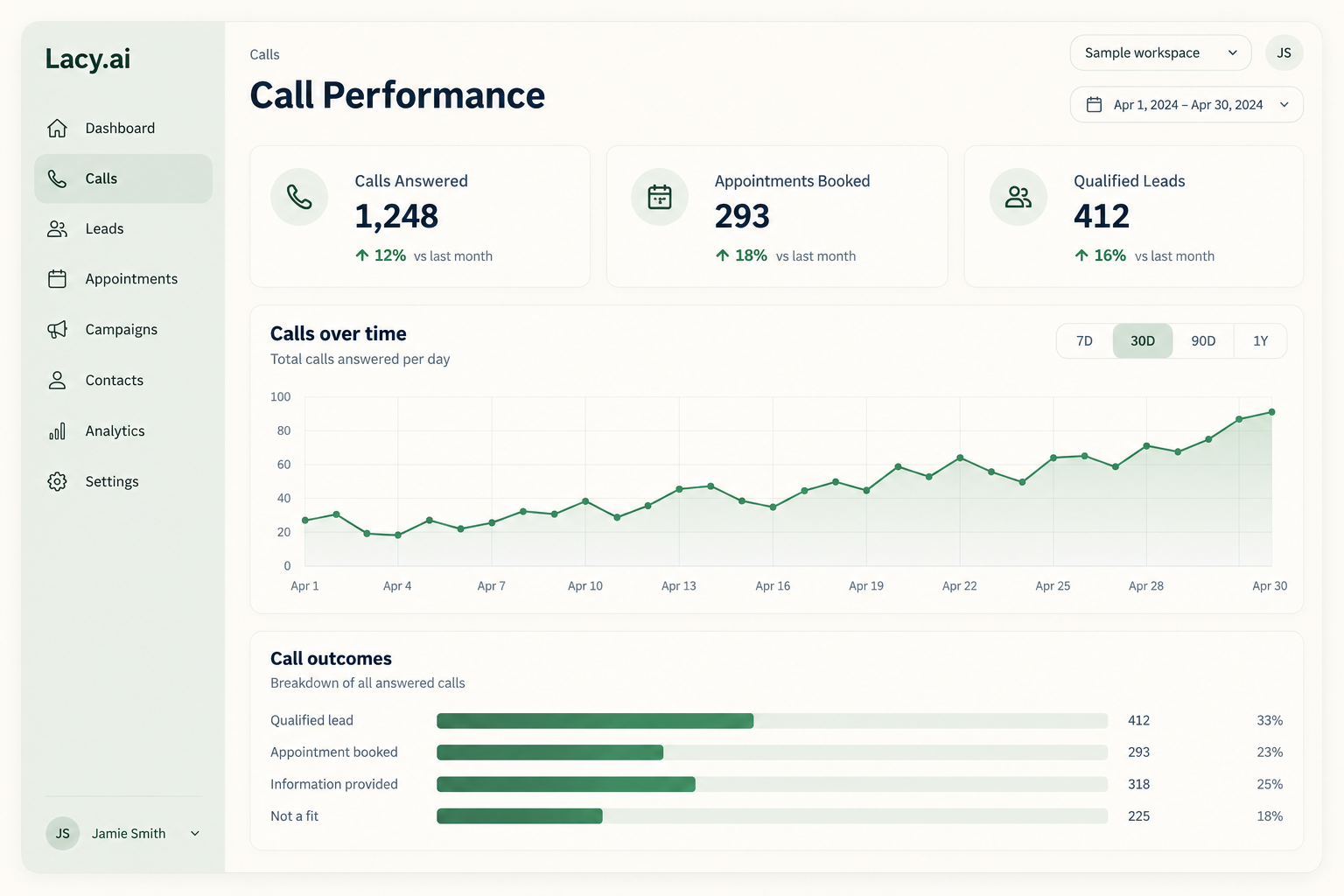This screenshot has width=1344, height=896.
Task: Click the calendar icon in date range
Action: pyautogui.click(x=1094, y=105)
